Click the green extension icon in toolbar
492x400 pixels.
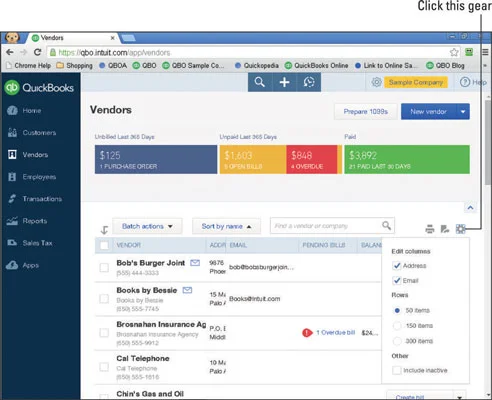tap(469, 52)
